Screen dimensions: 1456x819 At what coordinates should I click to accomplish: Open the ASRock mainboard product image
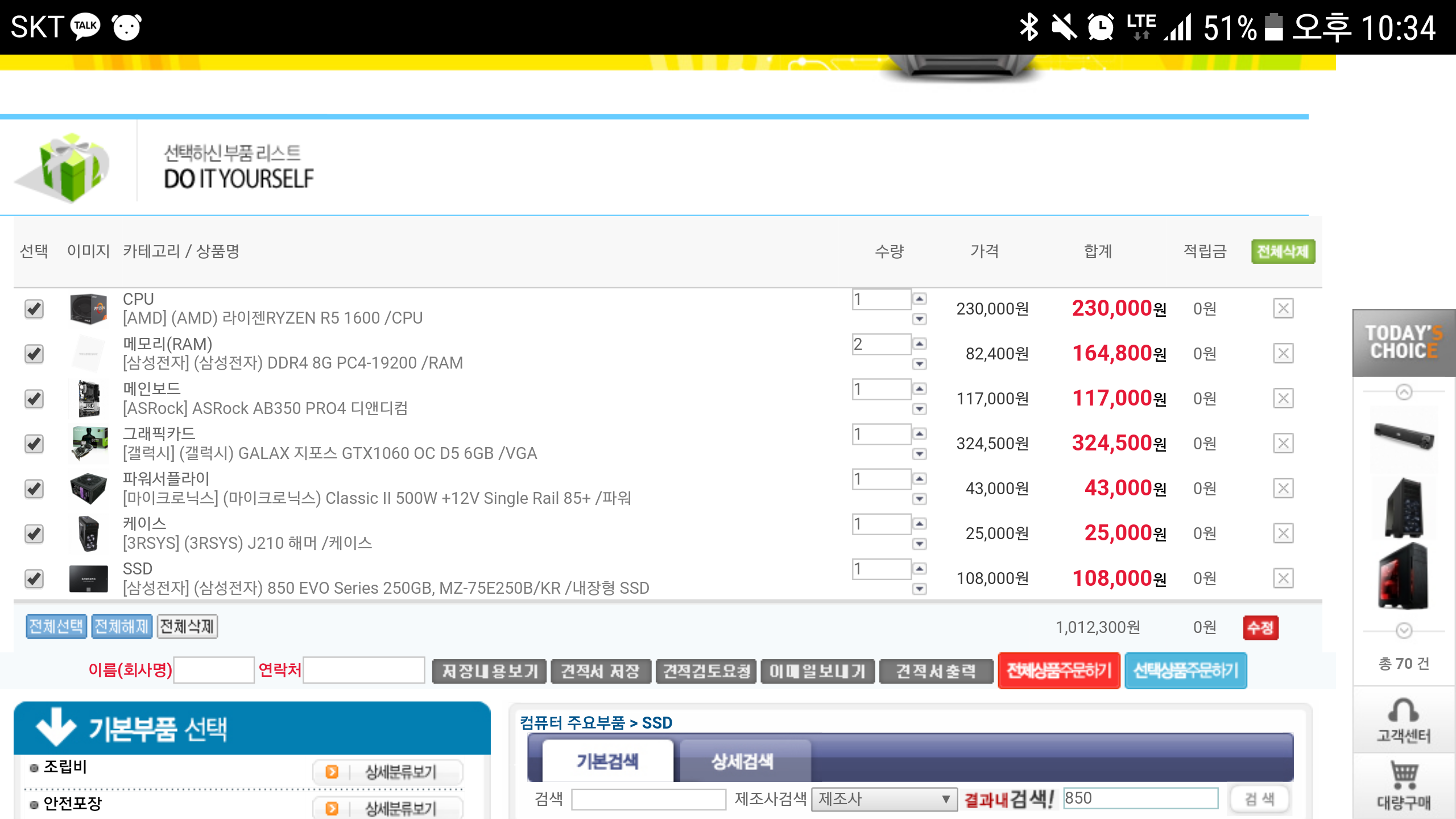88,399
